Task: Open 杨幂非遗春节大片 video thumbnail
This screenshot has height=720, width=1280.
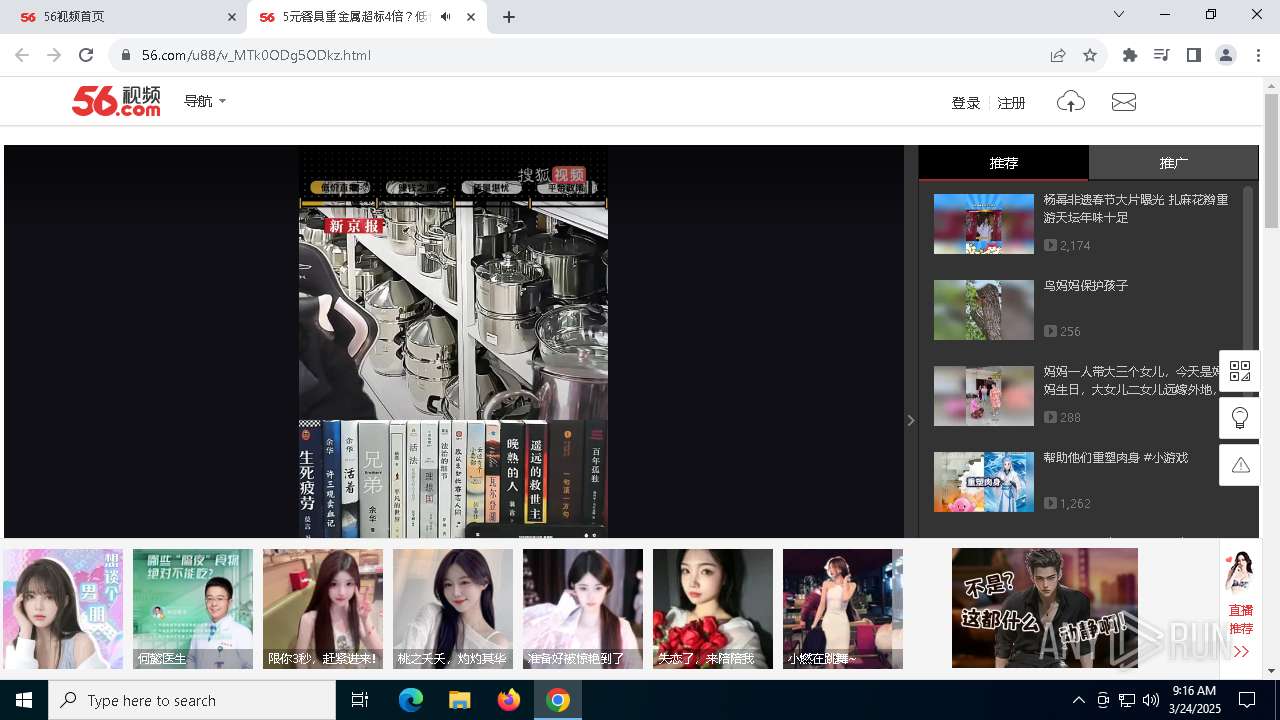Action: (x=984, y=224)
